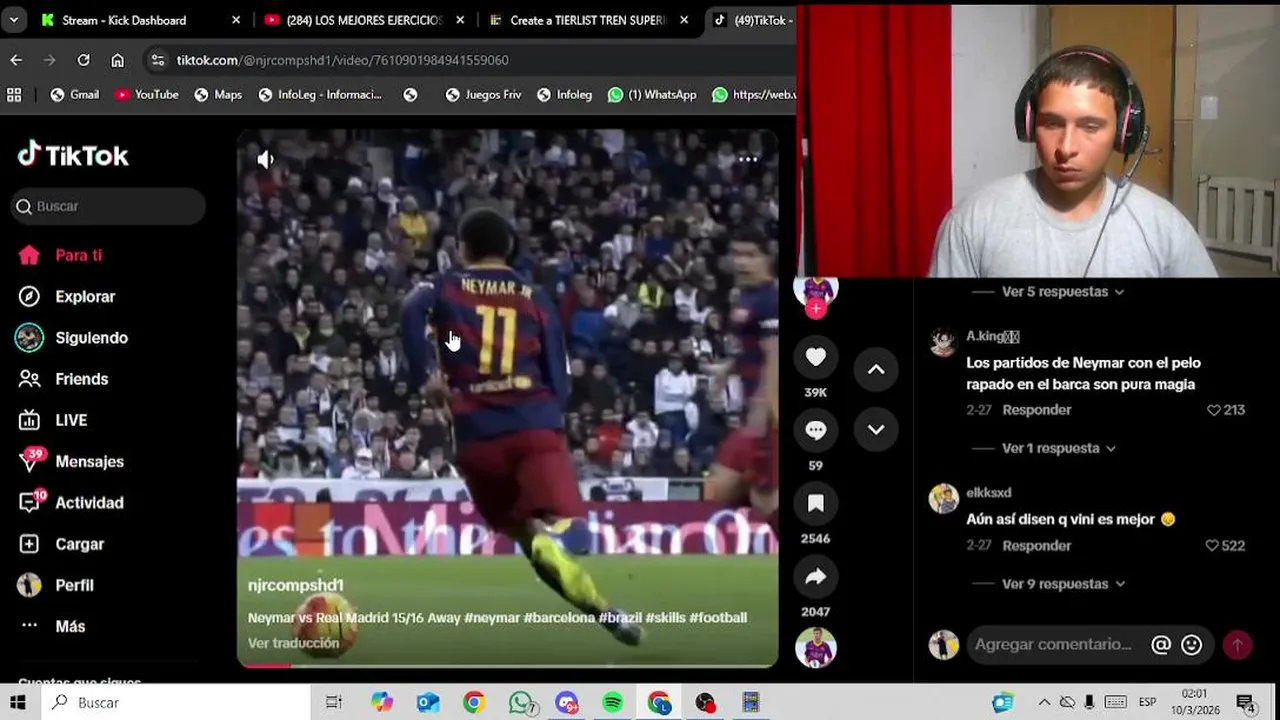Expand Ver 9 respuestas under elkksxd's comment
This screenshot has height=720, width=1280.
coord(1063,584)
